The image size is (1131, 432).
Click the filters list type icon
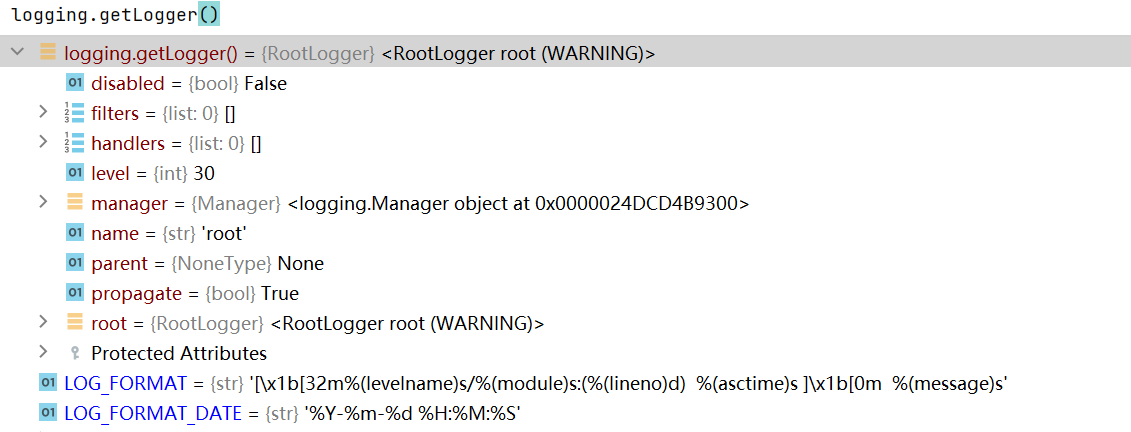pyautogui.click(x=75, y=113)
